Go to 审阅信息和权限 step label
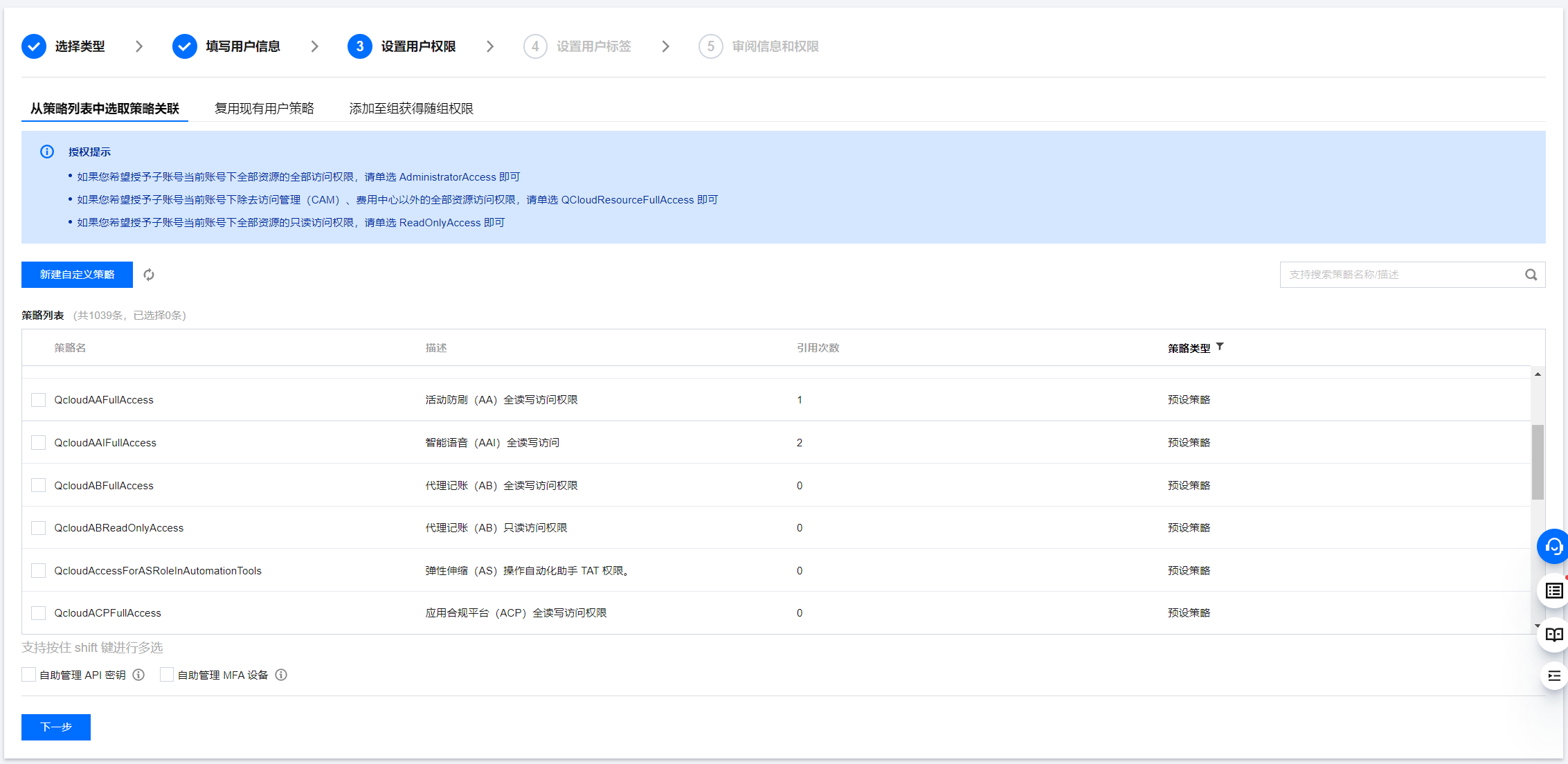The image size is (1568, 764). point(775,46)
